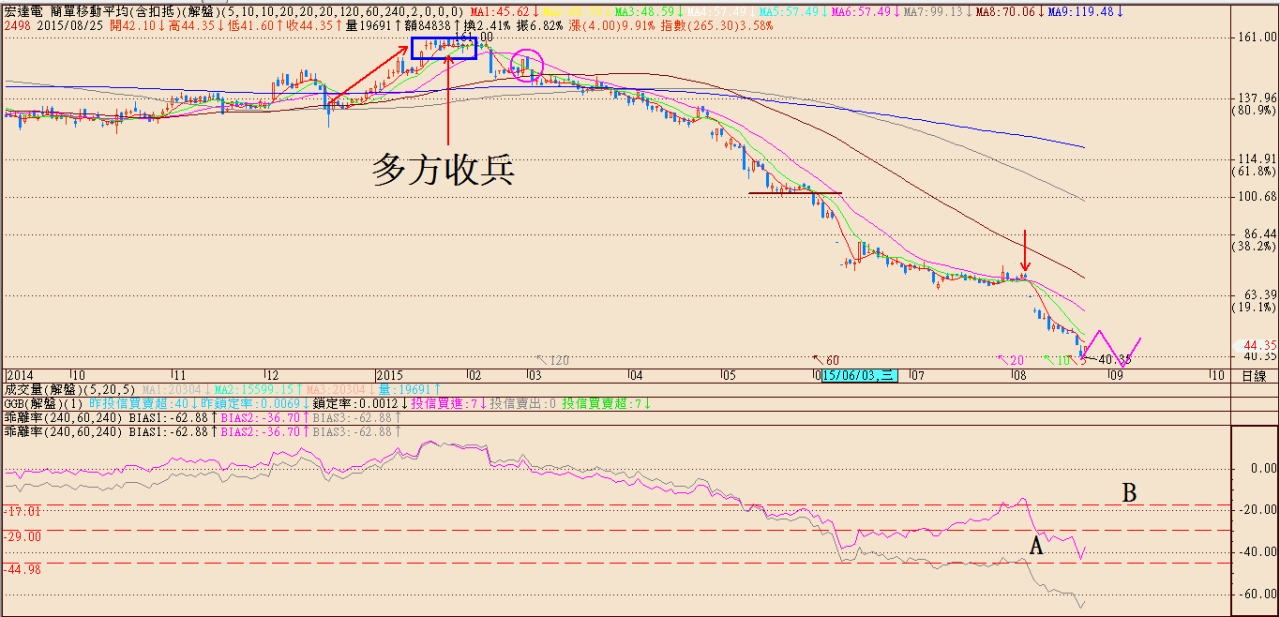Open the 日線 period selector

(1254, 376)
